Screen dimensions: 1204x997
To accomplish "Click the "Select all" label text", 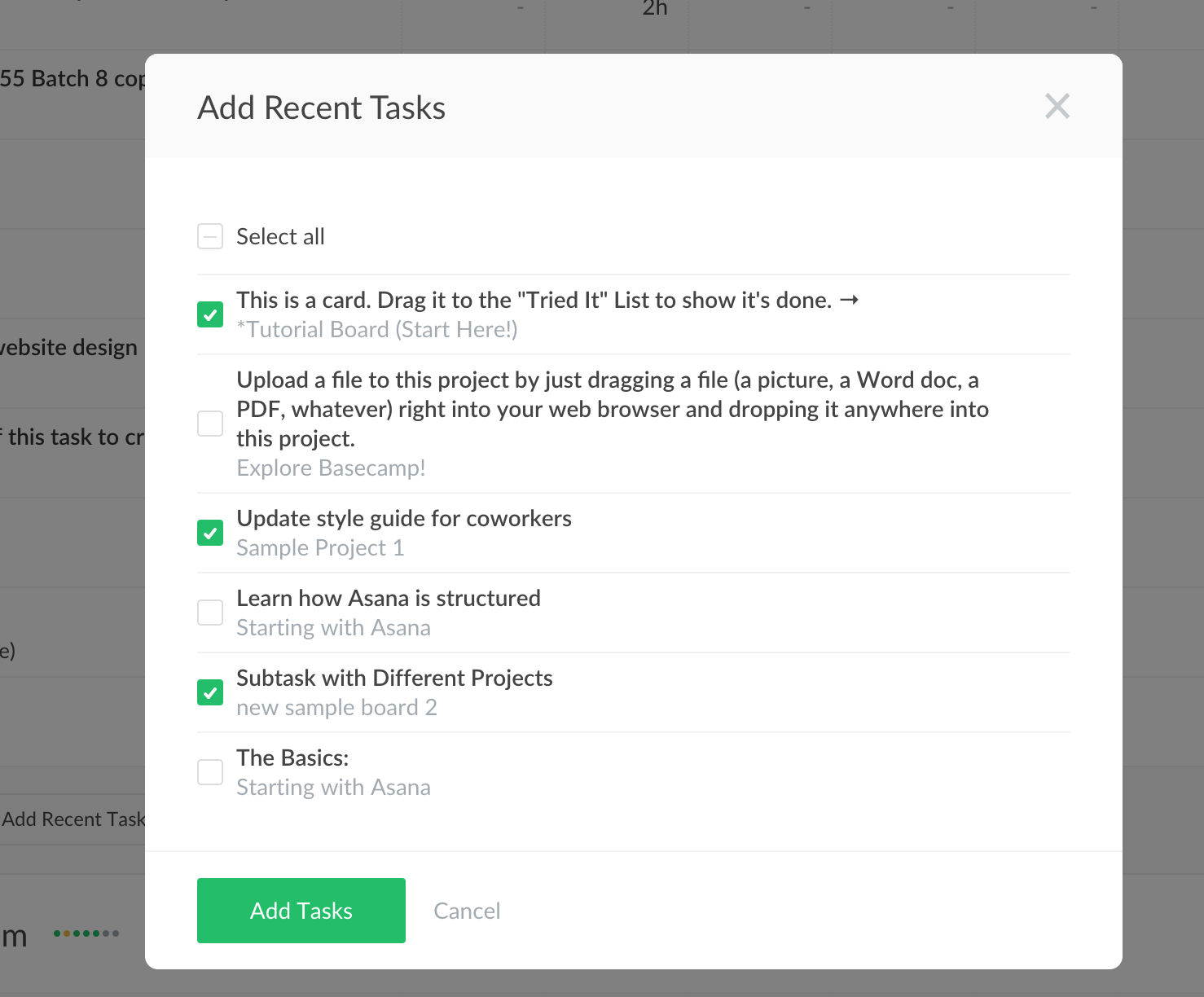I will (280, 237).
